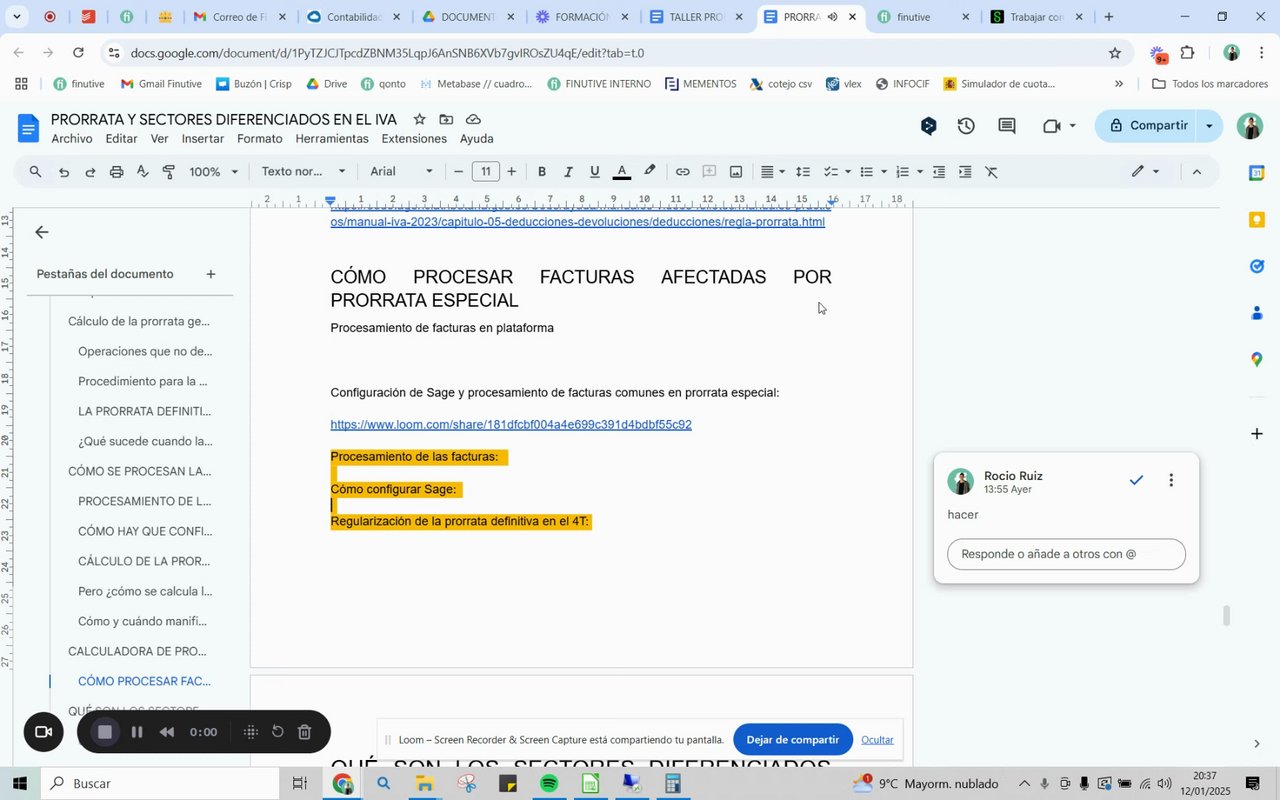This screenshot has height=800, width=1280.
Task: Open the Windows Start menu
Action: pos(20,784)
